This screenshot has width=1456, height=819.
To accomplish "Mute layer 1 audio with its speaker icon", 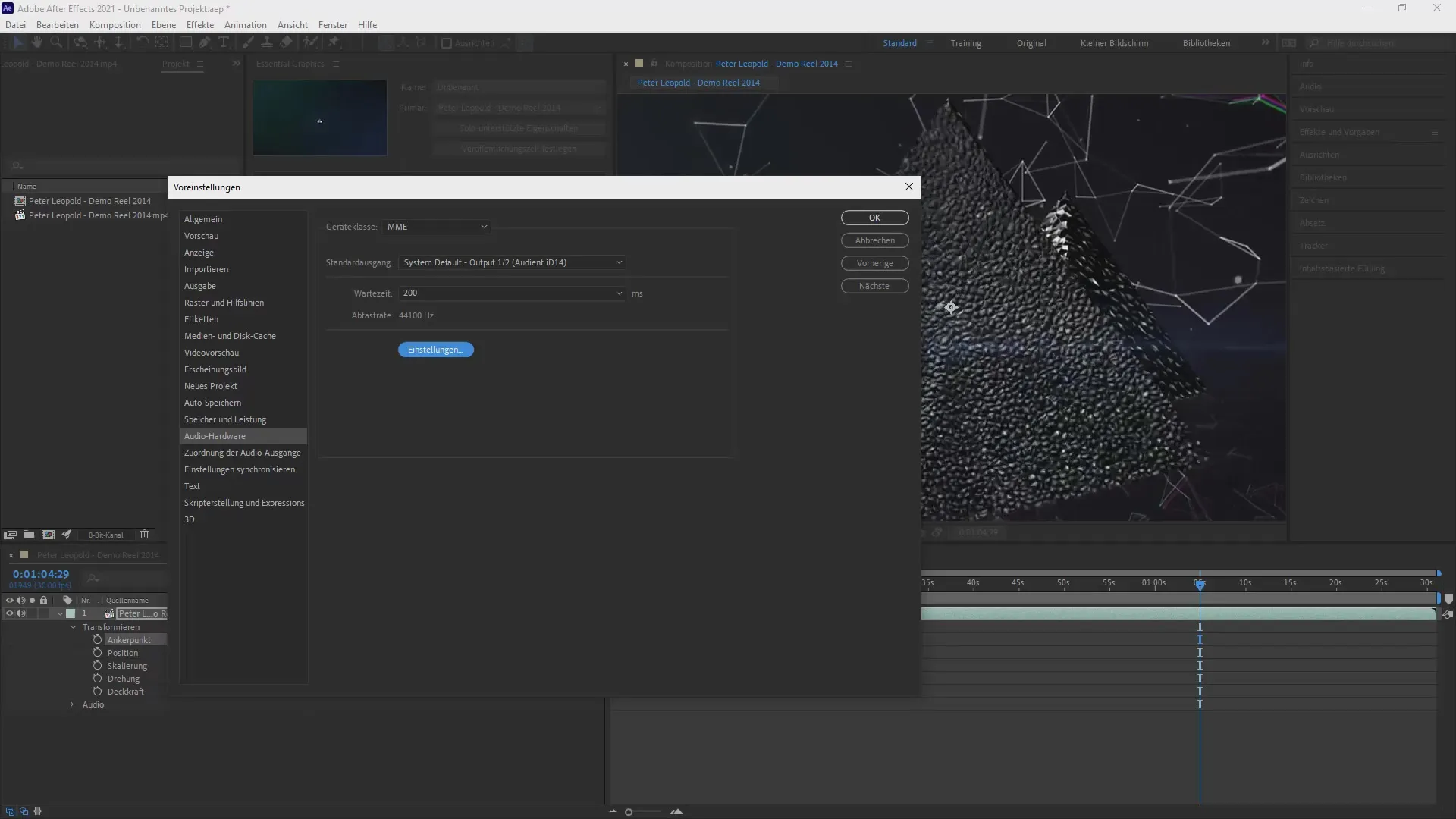I will [21, 613].
